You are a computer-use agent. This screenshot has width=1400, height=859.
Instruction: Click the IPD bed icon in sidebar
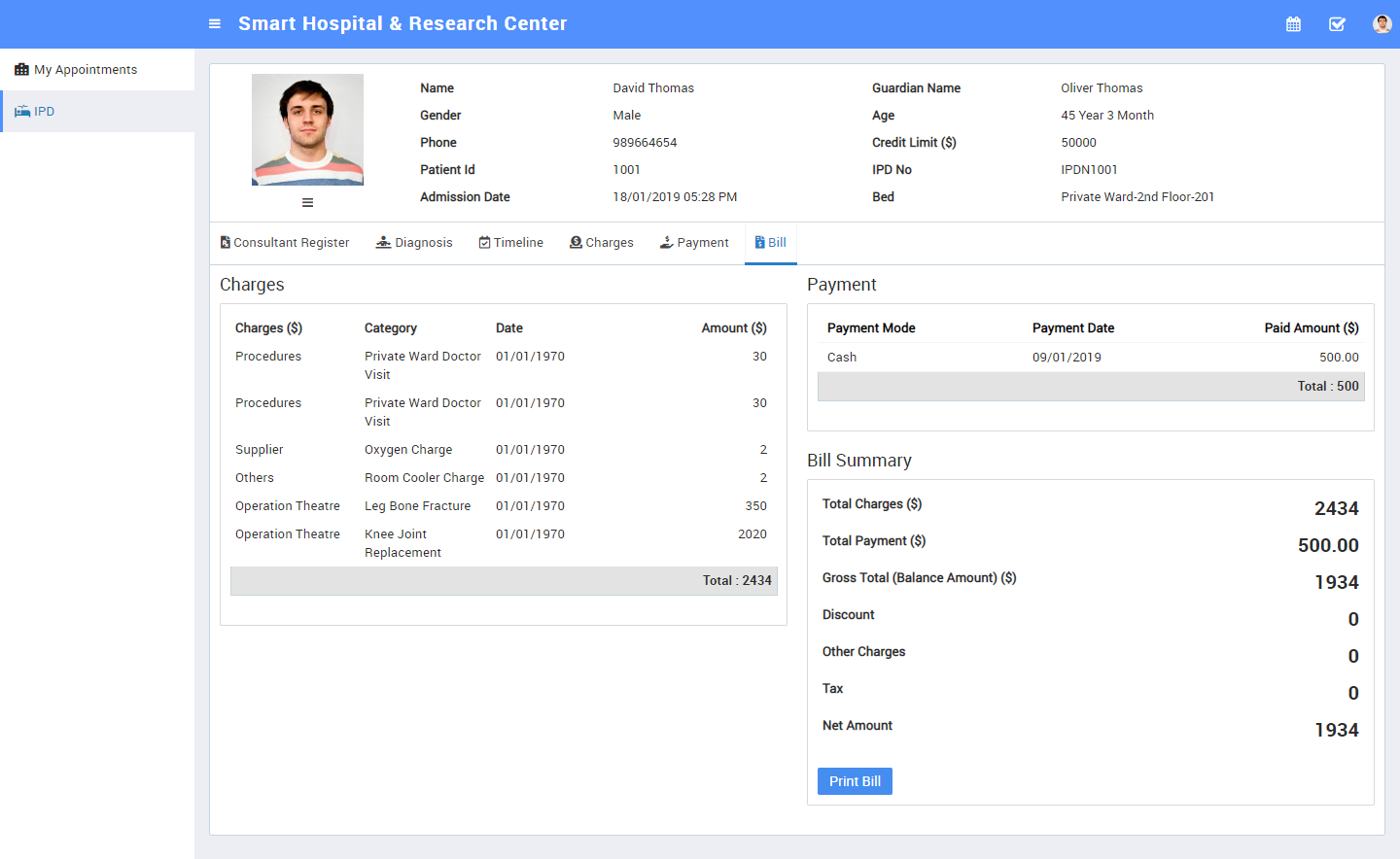22,112
